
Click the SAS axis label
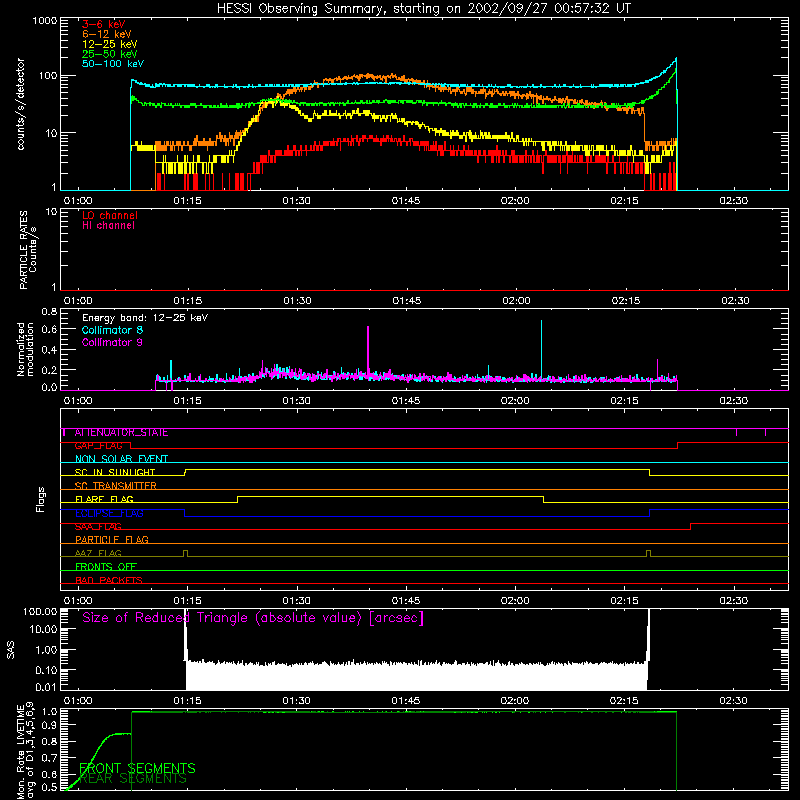[x=11, y=650]
